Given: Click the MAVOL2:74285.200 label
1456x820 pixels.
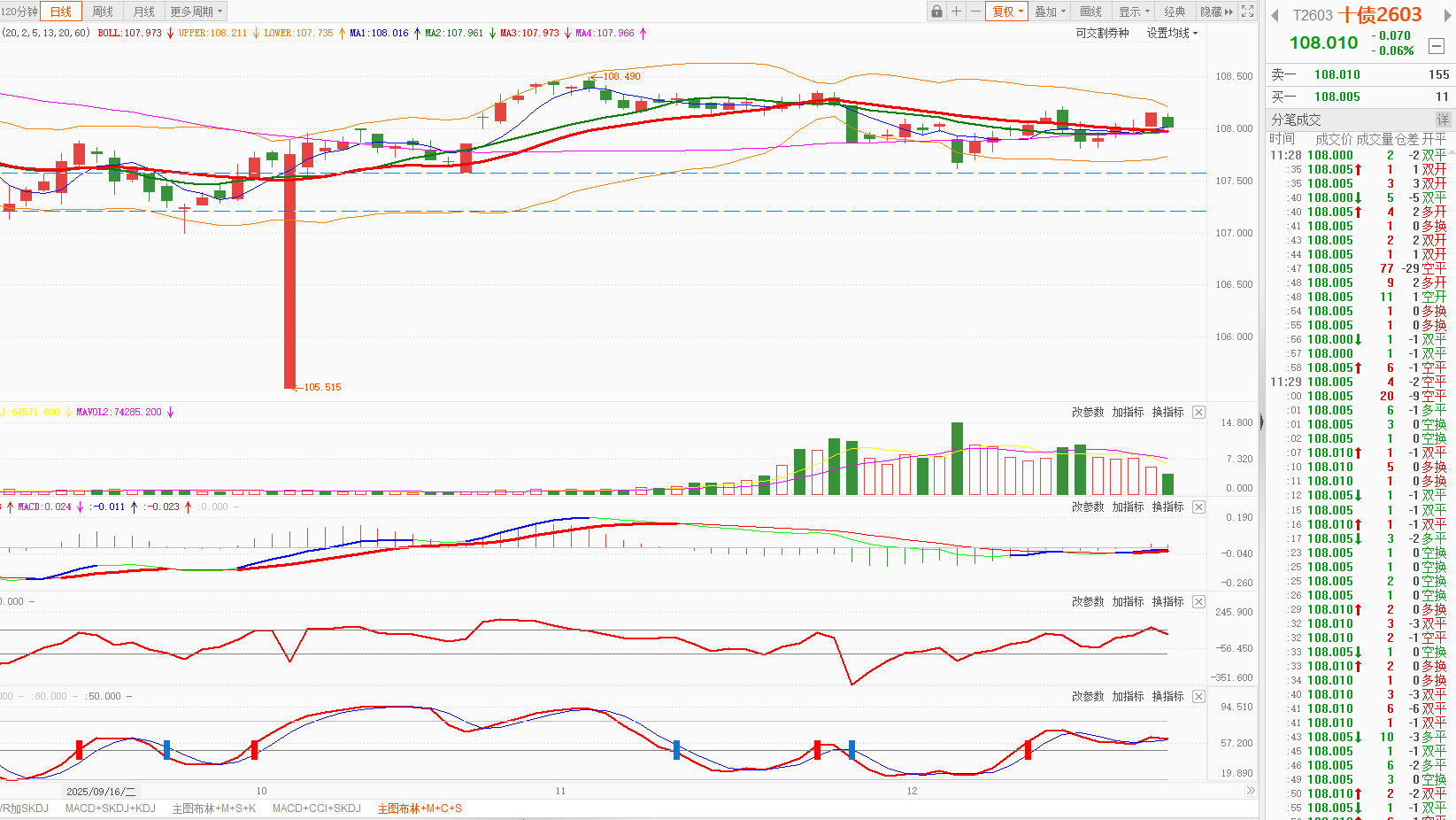Looking at the screenshot, I should click(x=119, y=412).
